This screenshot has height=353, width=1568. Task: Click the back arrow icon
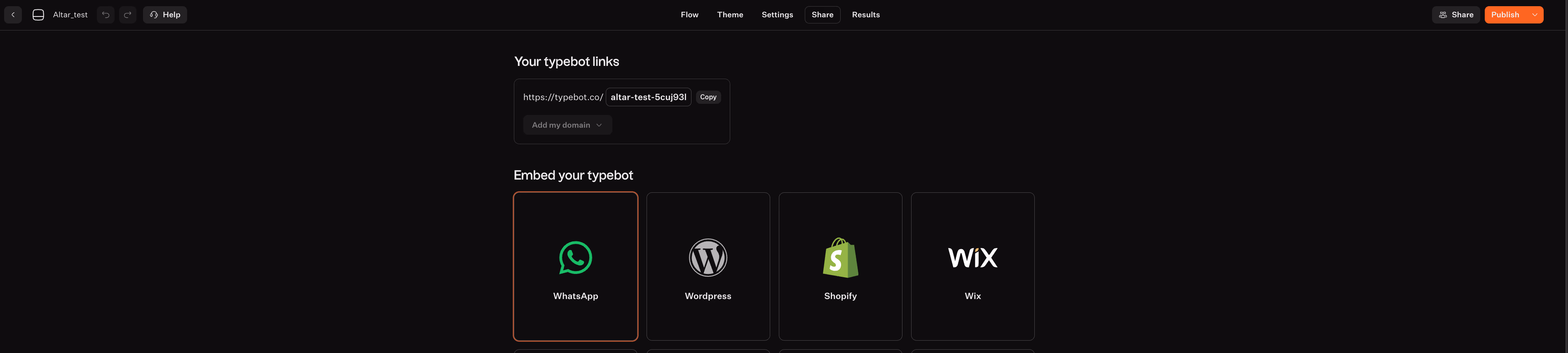tap(13, 14)
